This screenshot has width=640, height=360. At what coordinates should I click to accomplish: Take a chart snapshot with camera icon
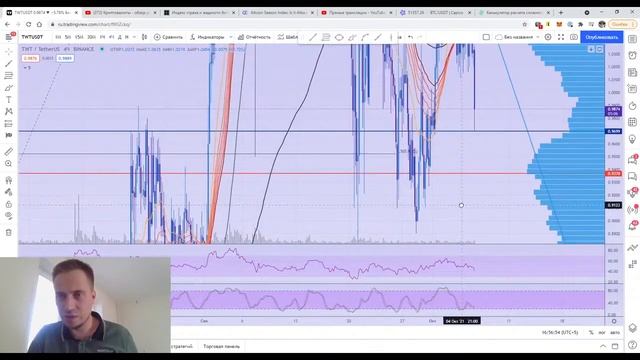pos(574,37)
